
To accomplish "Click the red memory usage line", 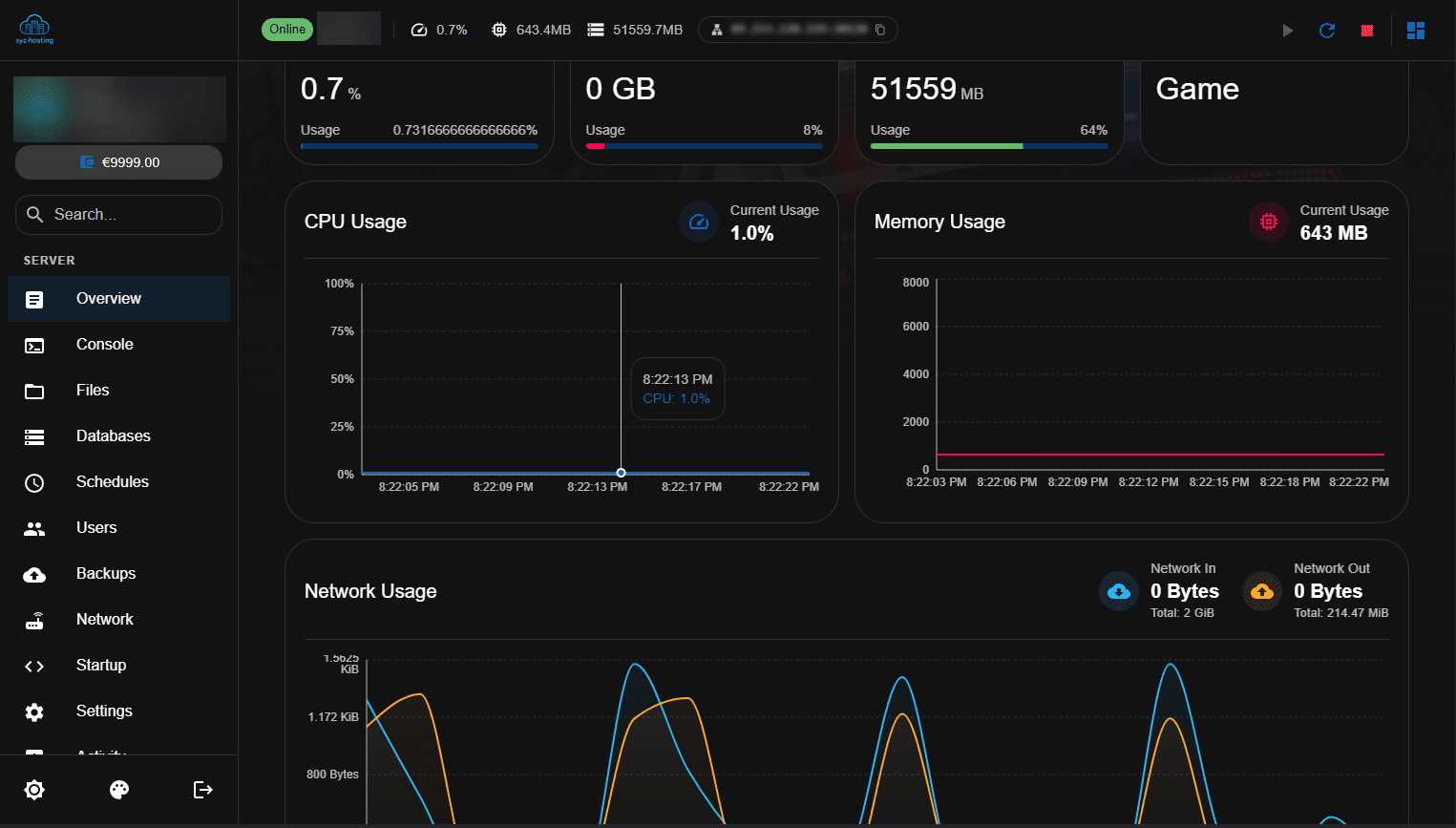I will tap(1160, 455).
